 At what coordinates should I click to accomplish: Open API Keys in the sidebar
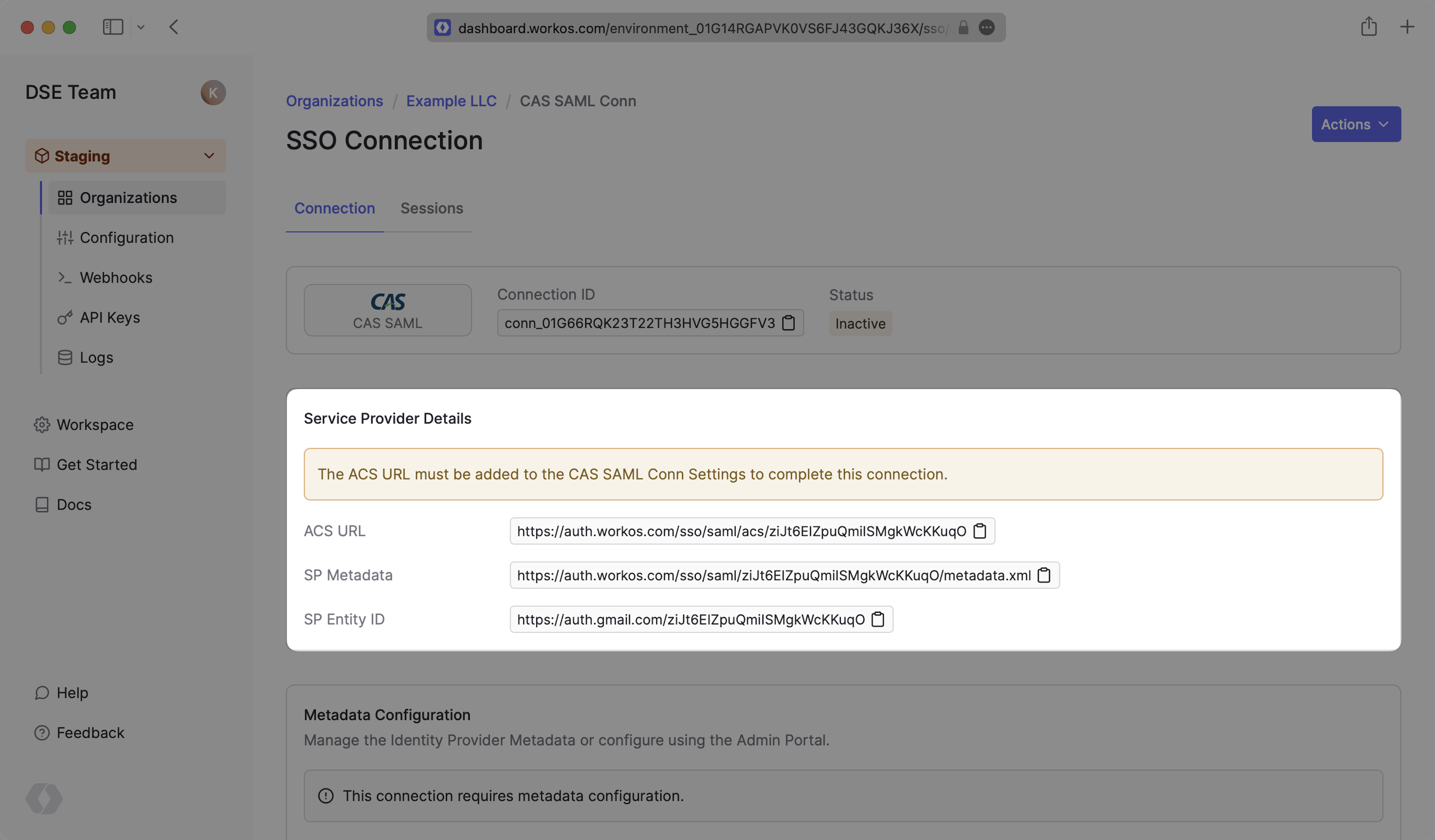(x=109, y=317)
